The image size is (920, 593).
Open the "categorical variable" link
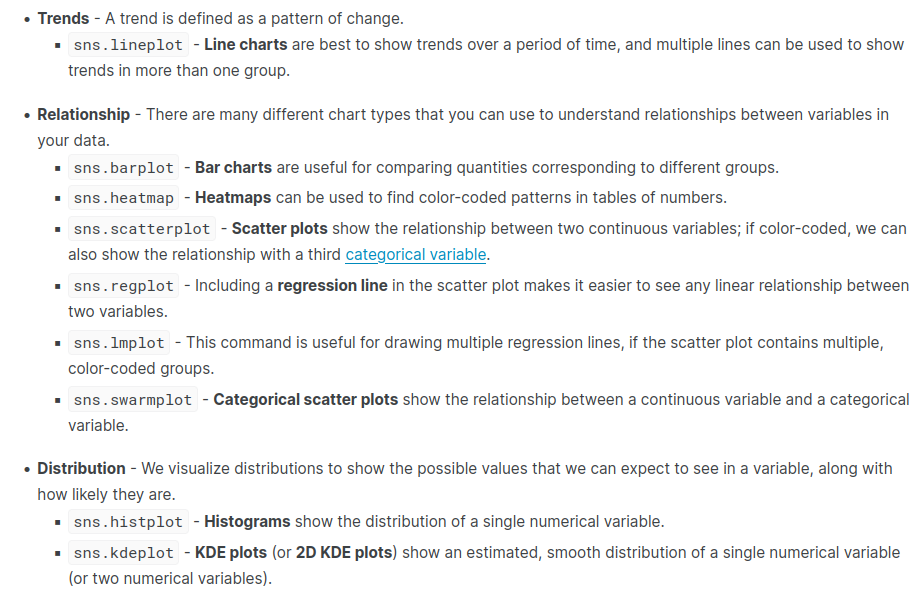pos(416,254)
